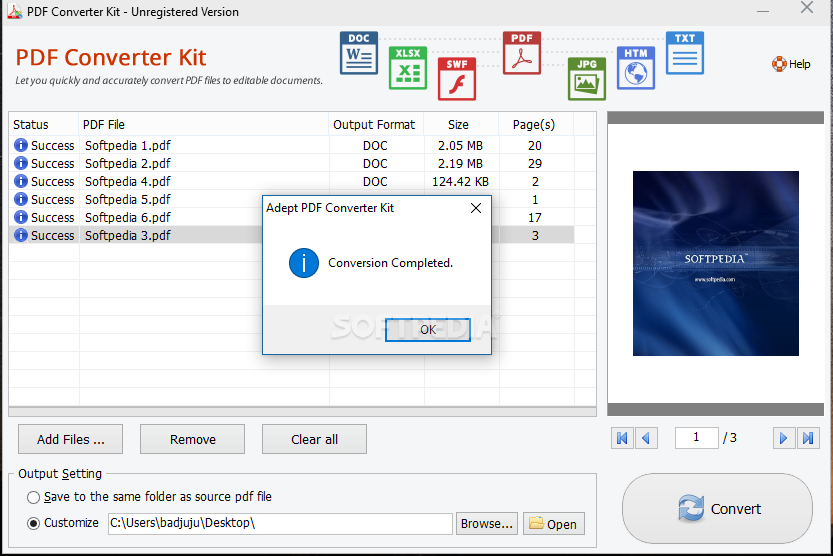
Task: Click the page count 29 cell
Action: [x=535, y=164]
